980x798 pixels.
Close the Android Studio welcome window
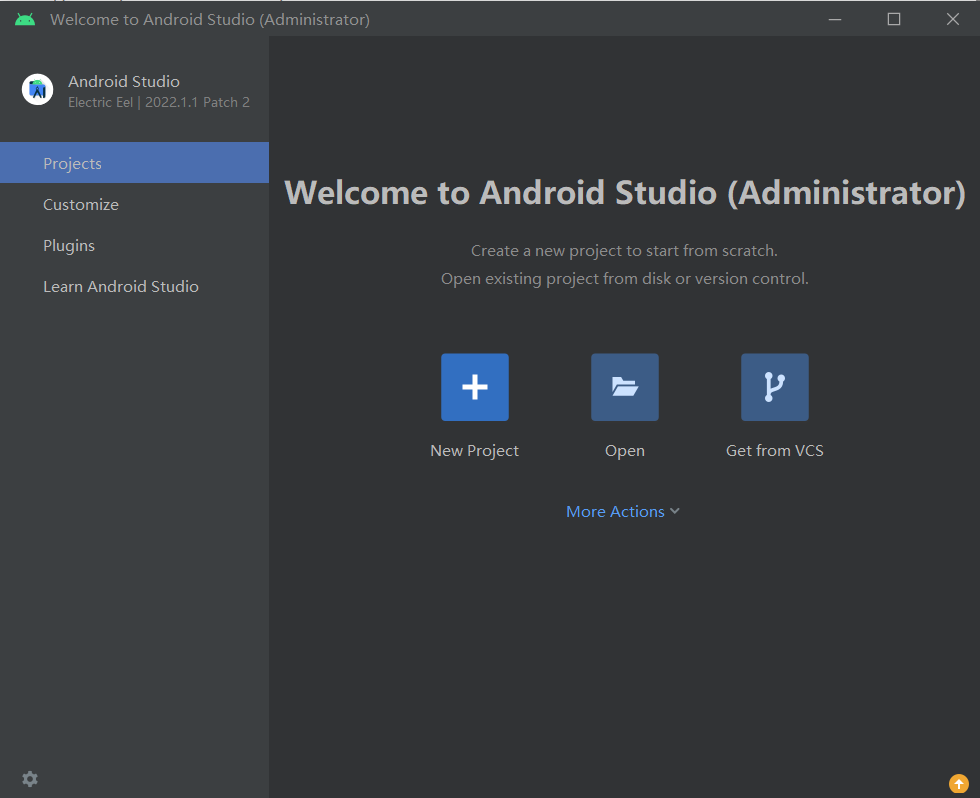pyautogui.click(x=952, y=19)
